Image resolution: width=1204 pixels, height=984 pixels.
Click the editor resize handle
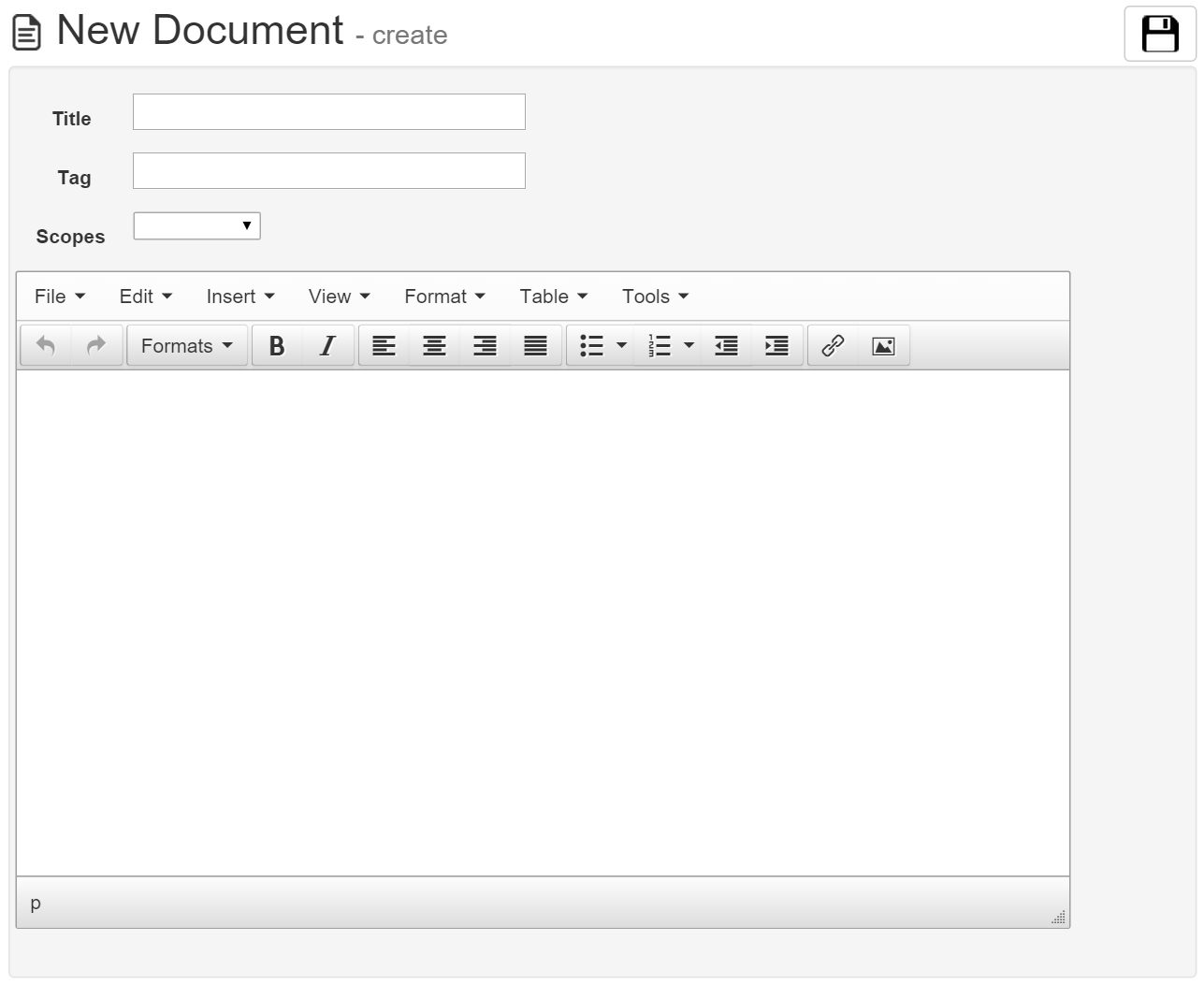pyautogui.click(x=1058, y=917)
